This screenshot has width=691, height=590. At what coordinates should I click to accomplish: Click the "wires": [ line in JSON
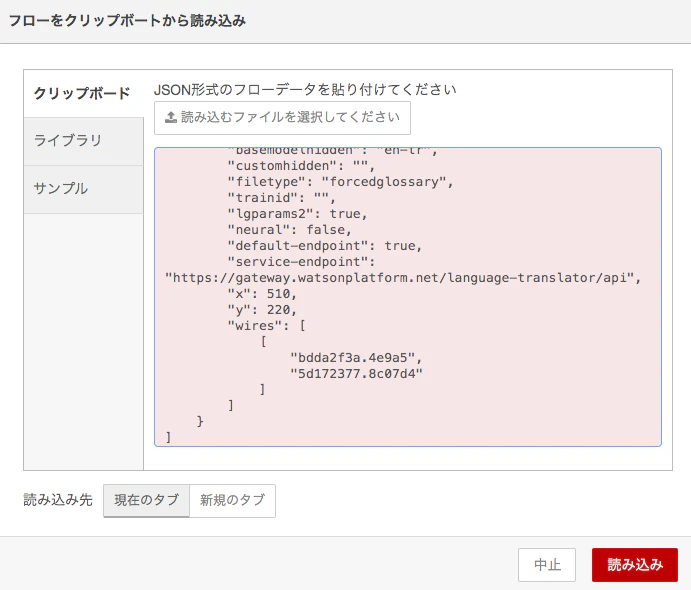(x=266, y=326)
